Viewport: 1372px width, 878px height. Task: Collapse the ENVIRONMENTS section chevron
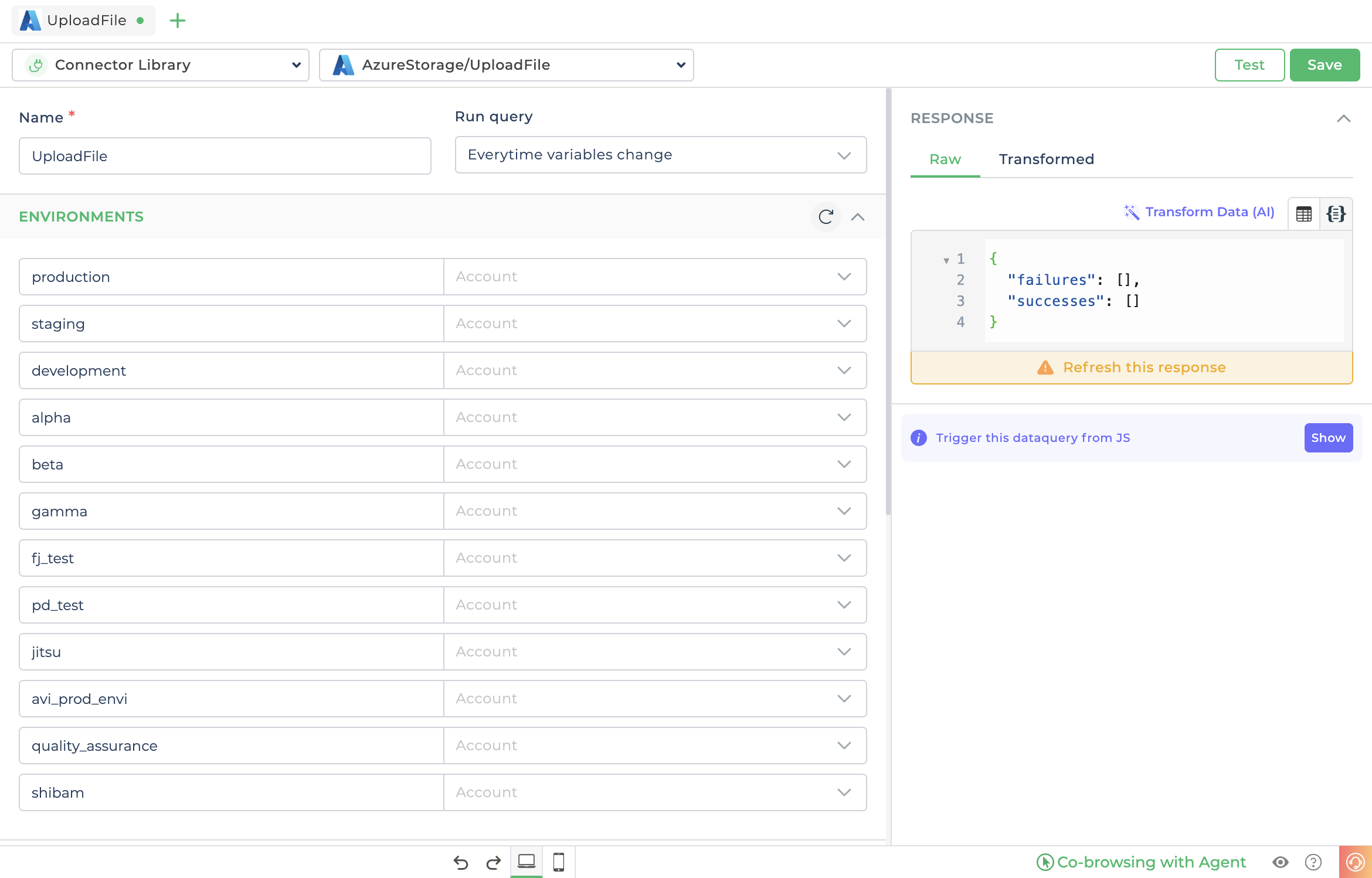point(858,217)
